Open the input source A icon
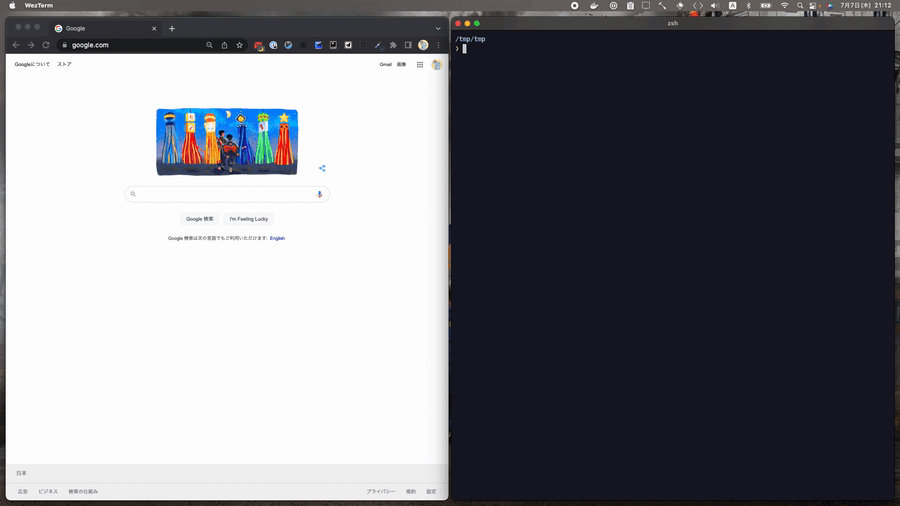The height and width of the screenshot is (506, 900). (732, 5)
